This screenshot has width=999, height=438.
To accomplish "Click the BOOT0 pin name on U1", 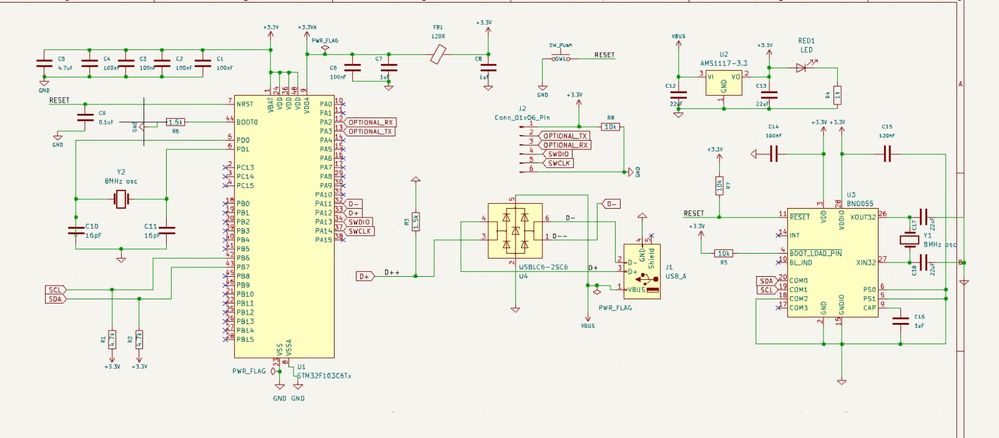I will tap(247, 121).
